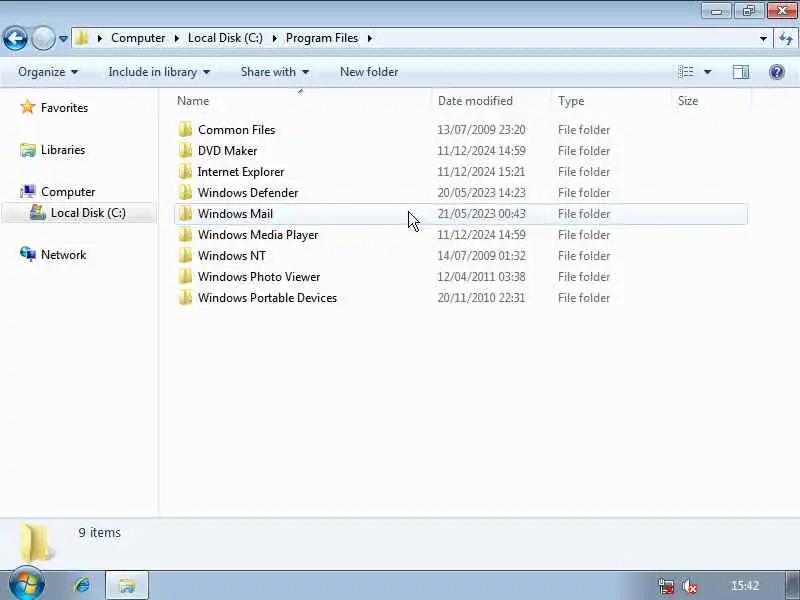Select the Windows Defender folder icon

coord(185,192)
